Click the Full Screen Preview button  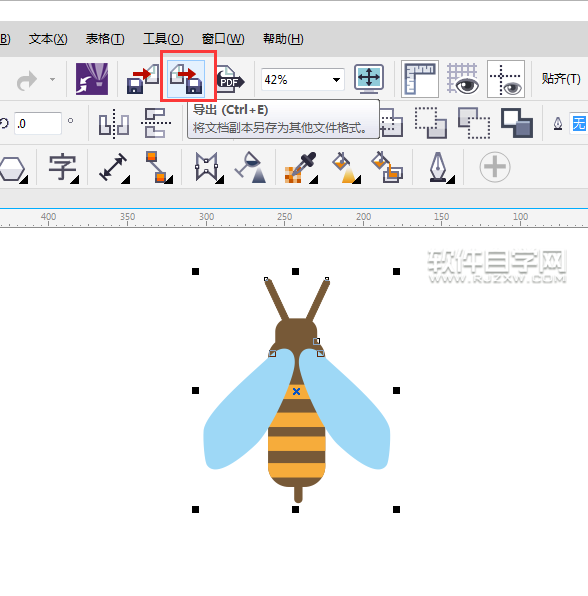click(x=369, y=79)
